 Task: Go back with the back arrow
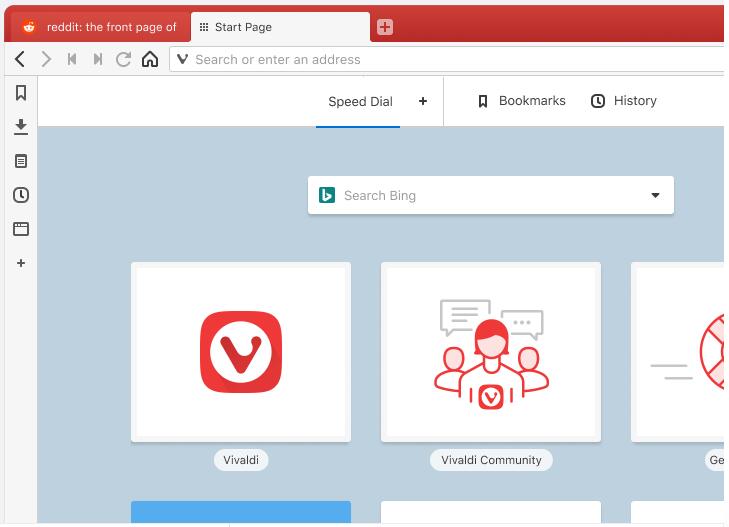(20, 59)
